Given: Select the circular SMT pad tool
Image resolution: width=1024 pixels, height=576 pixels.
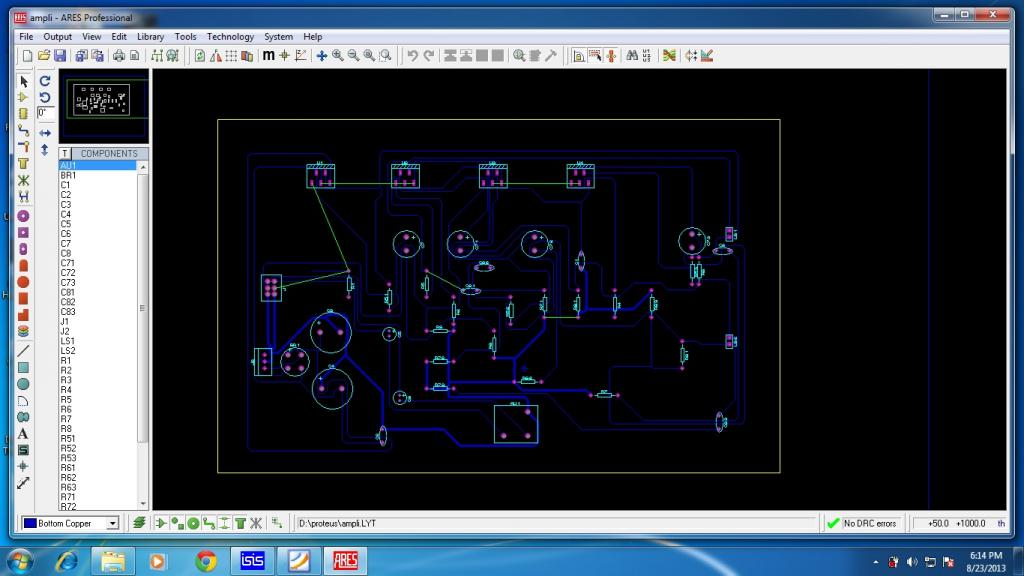Looking at the screenshot, I should [24, 281].
